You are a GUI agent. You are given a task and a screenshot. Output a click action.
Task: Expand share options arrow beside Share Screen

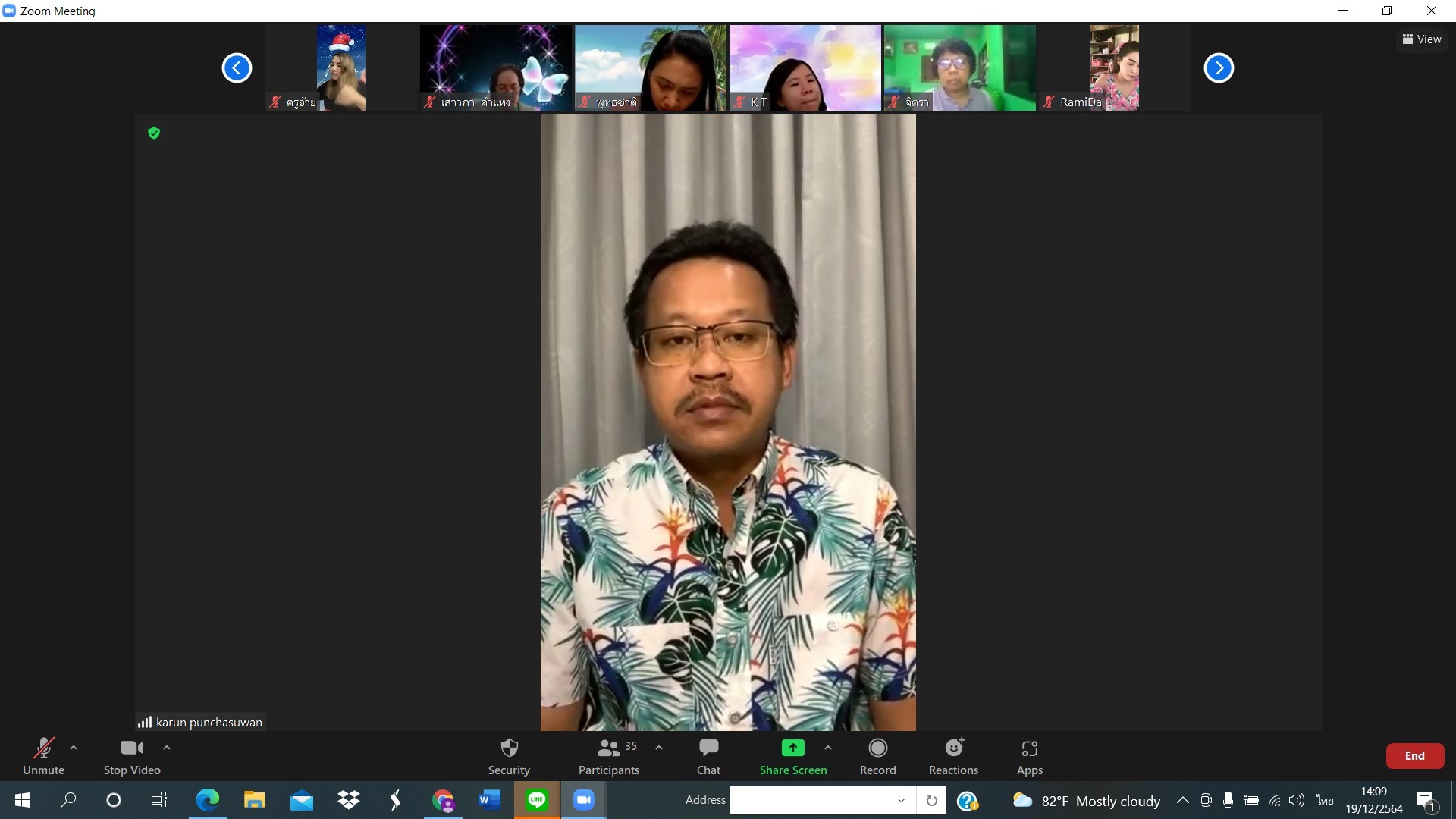point(828,748)
